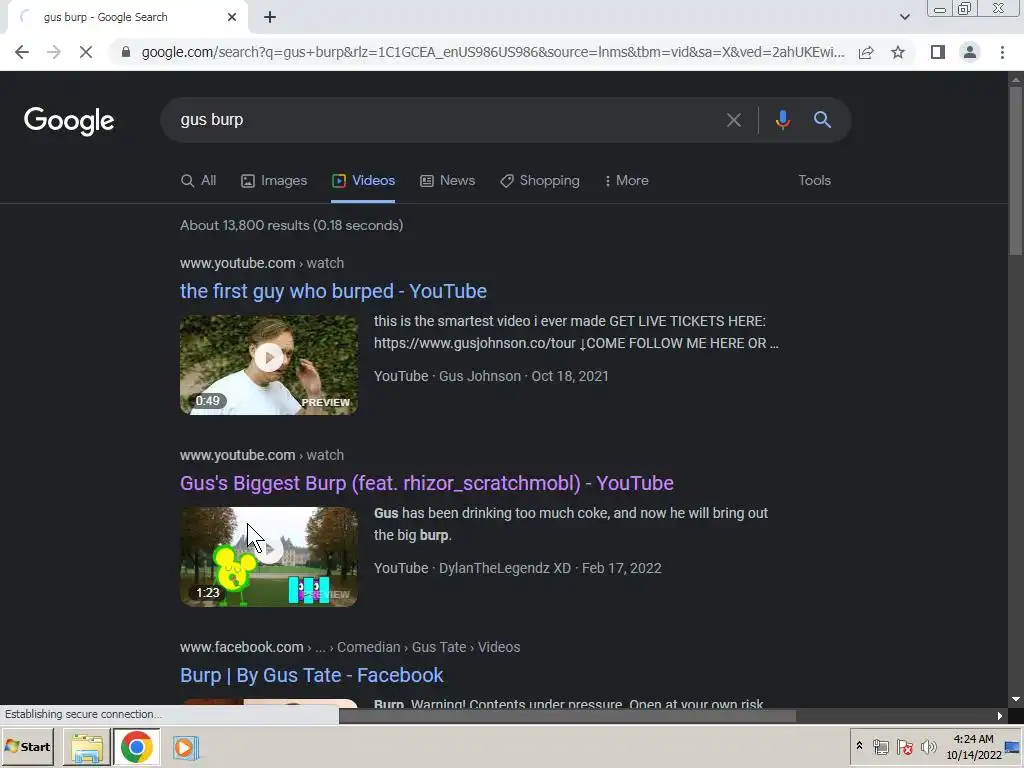Open a new browser tab
The width and height of the screenshot is (1024, 768).
coord(270,18)
